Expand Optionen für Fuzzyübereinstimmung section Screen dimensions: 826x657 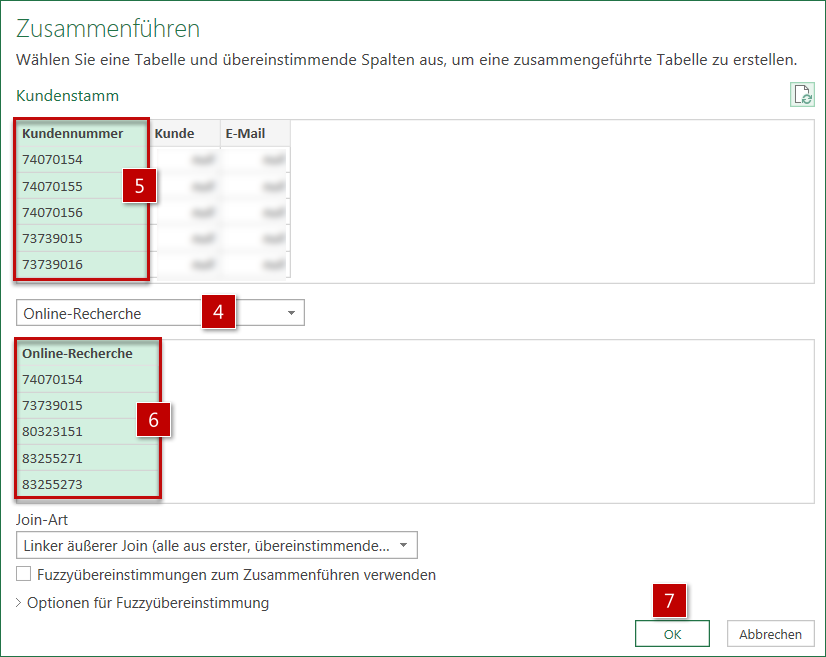coord(142,603)
